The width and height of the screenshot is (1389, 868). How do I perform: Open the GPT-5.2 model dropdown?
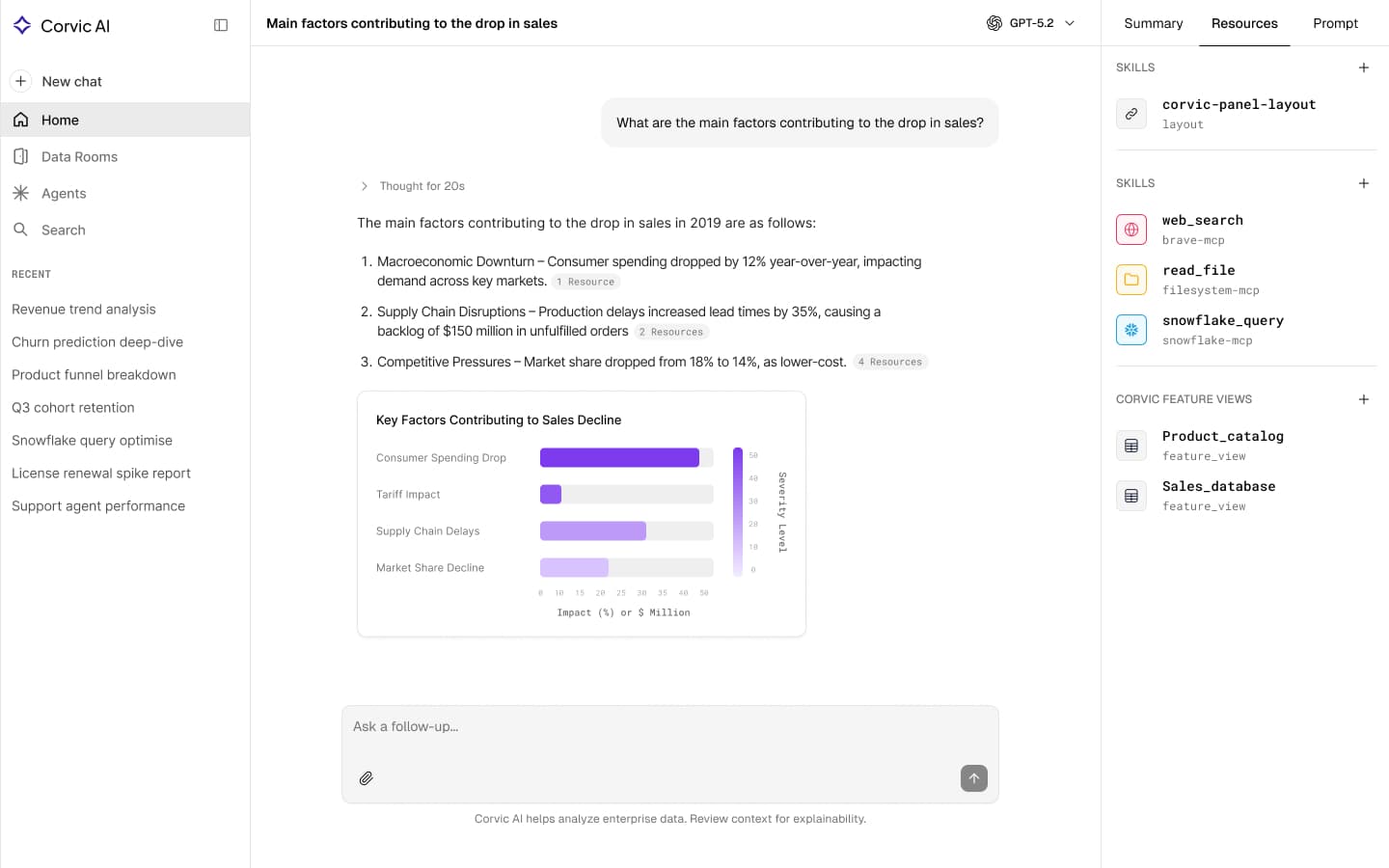pyautogui.click(x=1031, y=22)
